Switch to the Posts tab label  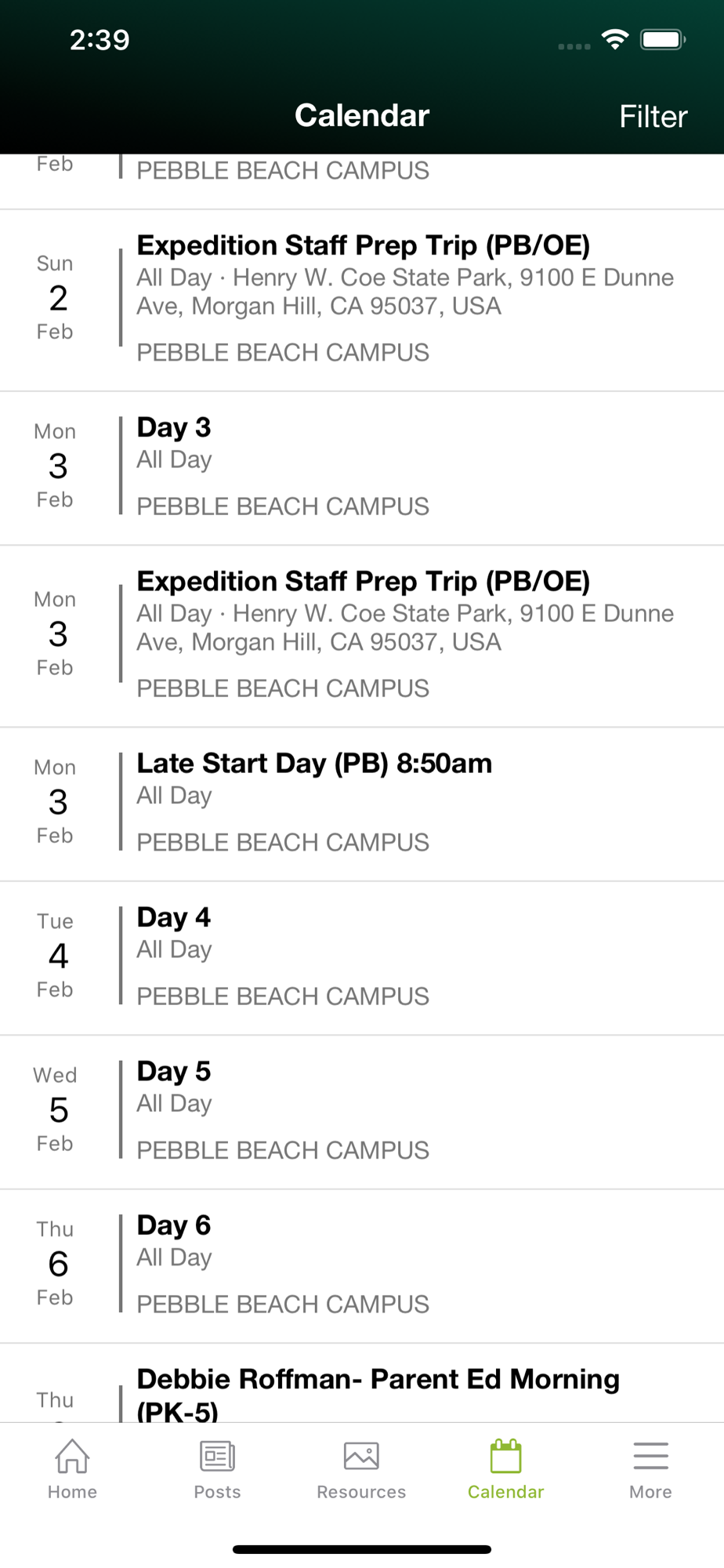coord(217,1492)
